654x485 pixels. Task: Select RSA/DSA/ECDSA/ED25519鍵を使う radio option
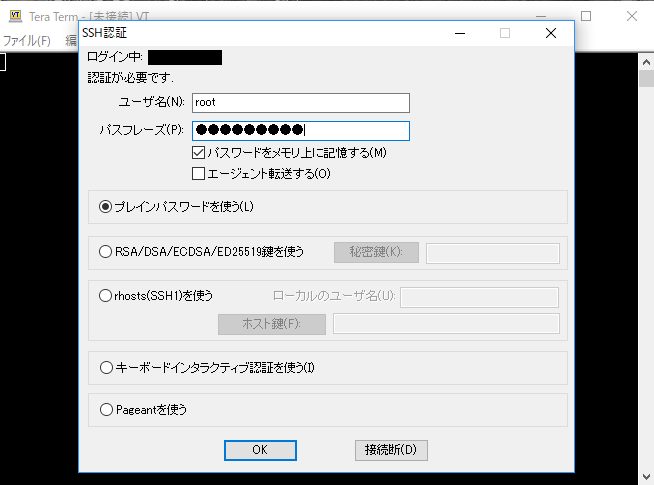(x=106, y=251)
